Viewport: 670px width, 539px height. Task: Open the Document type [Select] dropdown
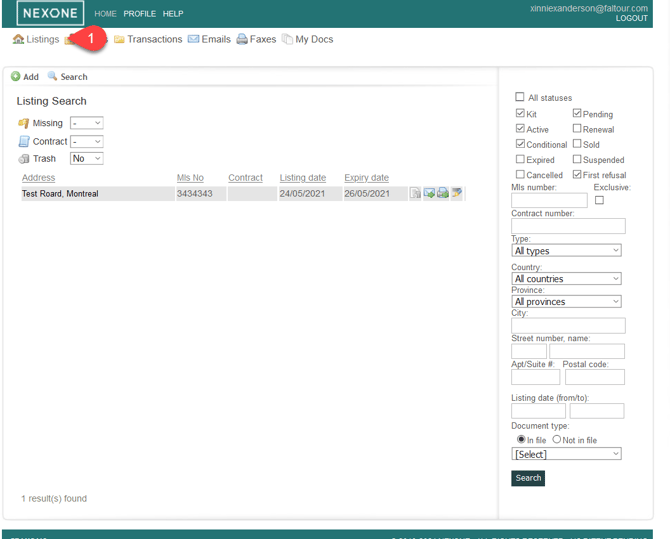[566, 454]
